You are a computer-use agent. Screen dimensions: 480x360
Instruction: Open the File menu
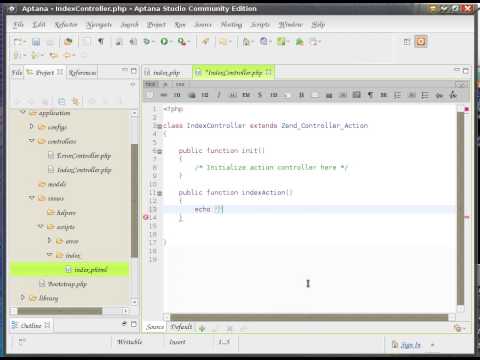18,25
